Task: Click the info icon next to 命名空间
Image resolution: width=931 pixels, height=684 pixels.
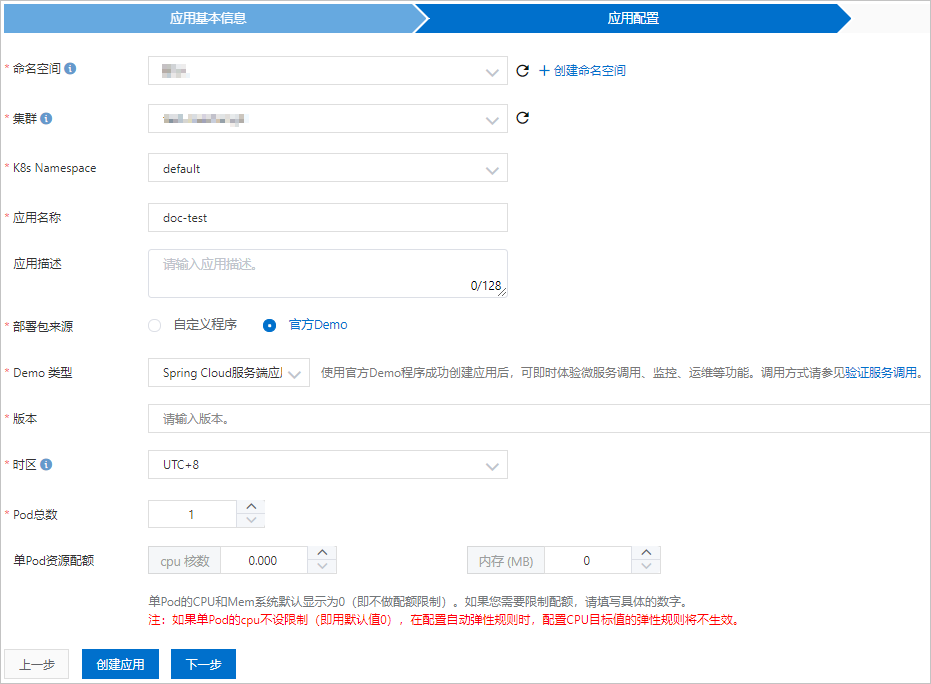Action: click(70, 69)
